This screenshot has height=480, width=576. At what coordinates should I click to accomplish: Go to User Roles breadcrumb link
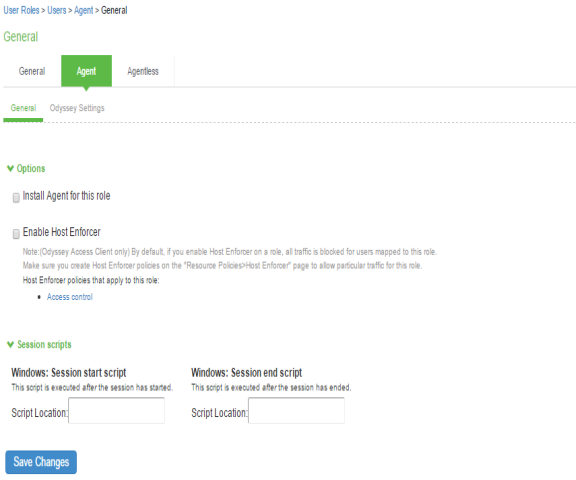pyautogui.click(x=21, y=10)
